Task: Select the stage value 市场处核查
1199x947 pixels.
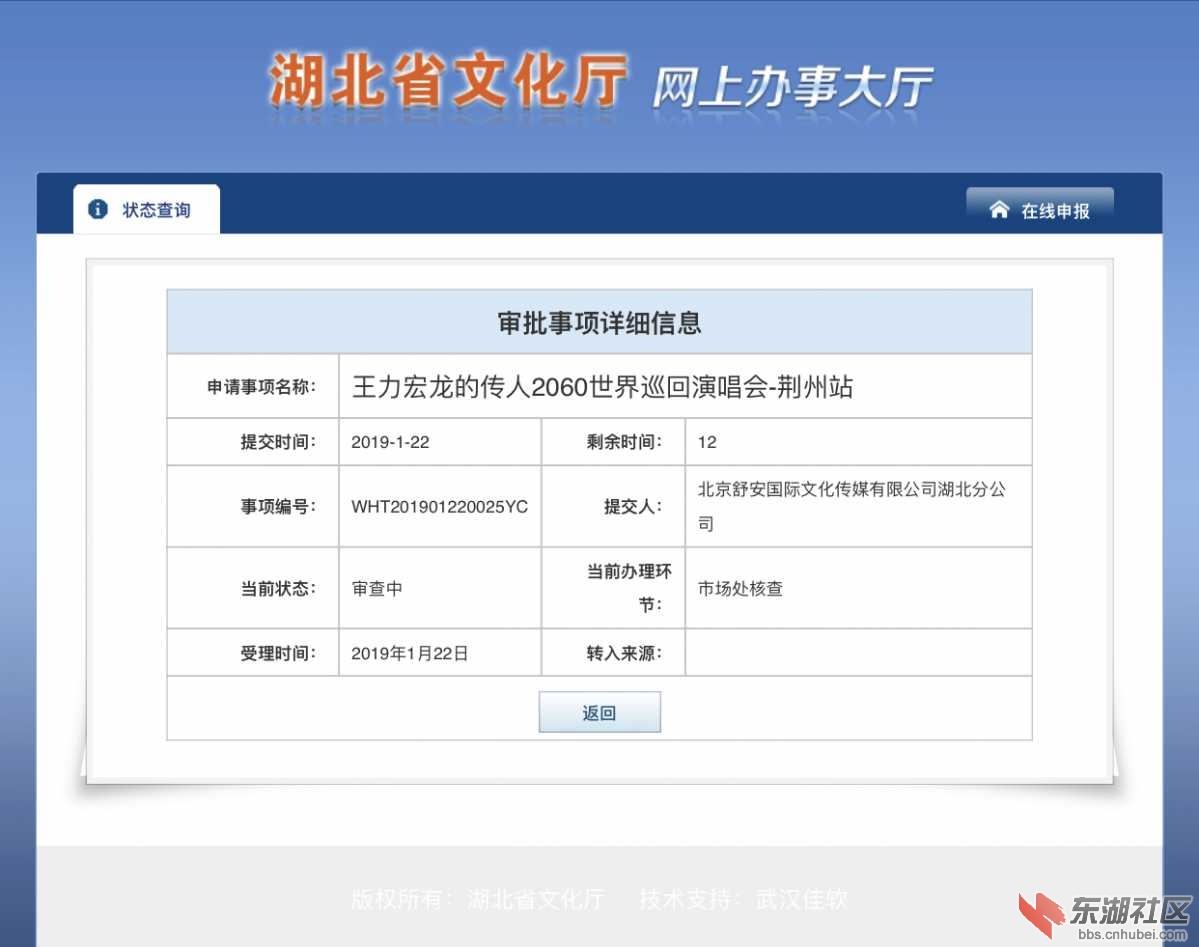Action: tap(740, 588)
